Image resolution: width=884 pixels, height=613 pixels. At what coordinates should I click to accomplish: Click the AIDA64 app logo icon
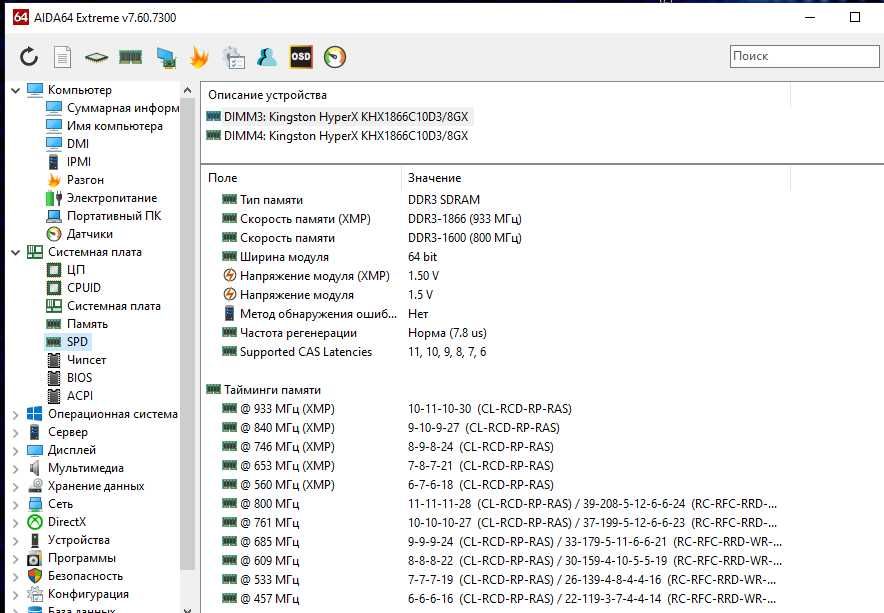[21, 17]
